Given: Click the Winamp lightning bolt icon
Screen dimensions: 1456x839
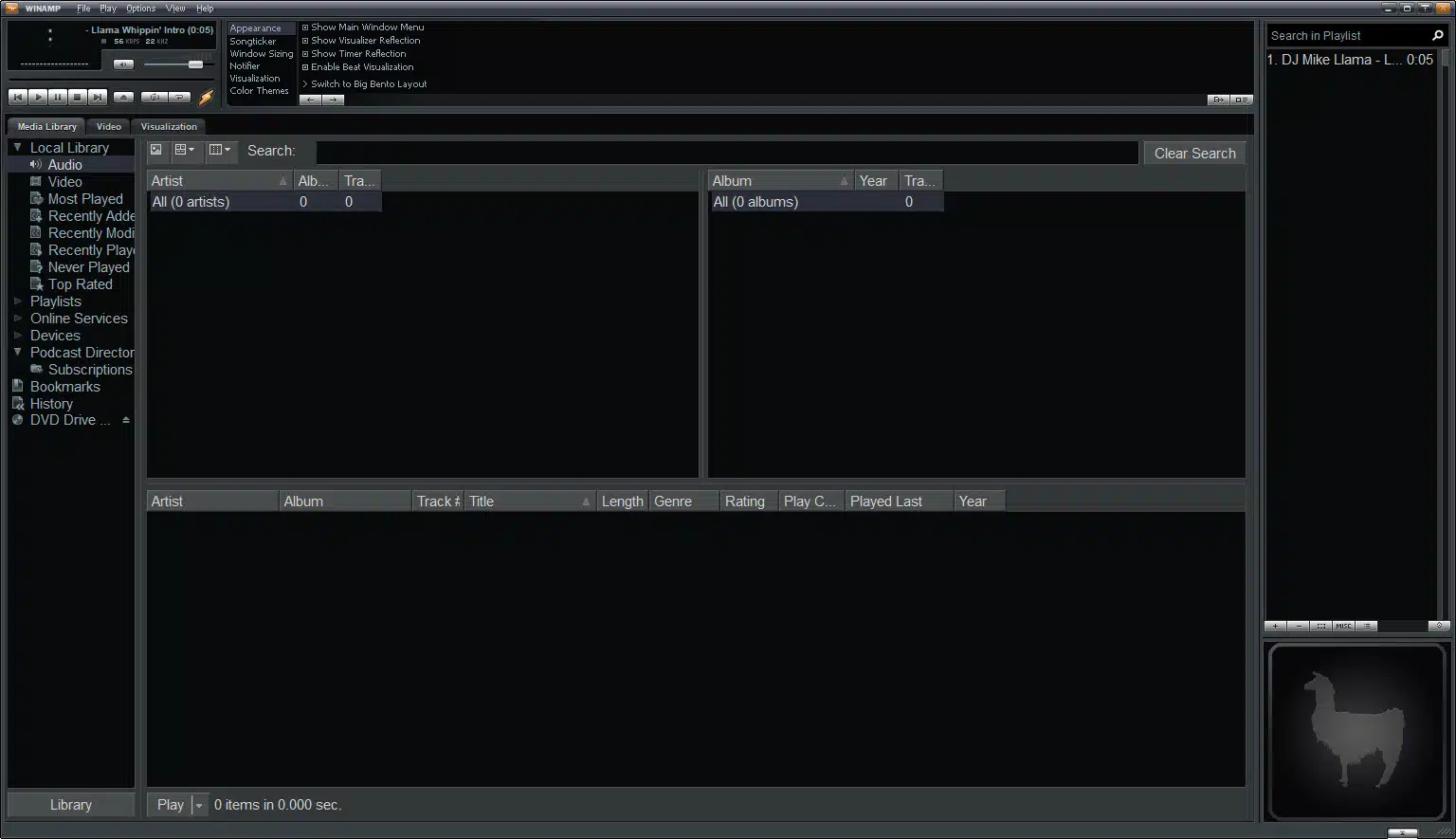Looking at the screenshot, I should pos(206,97).
